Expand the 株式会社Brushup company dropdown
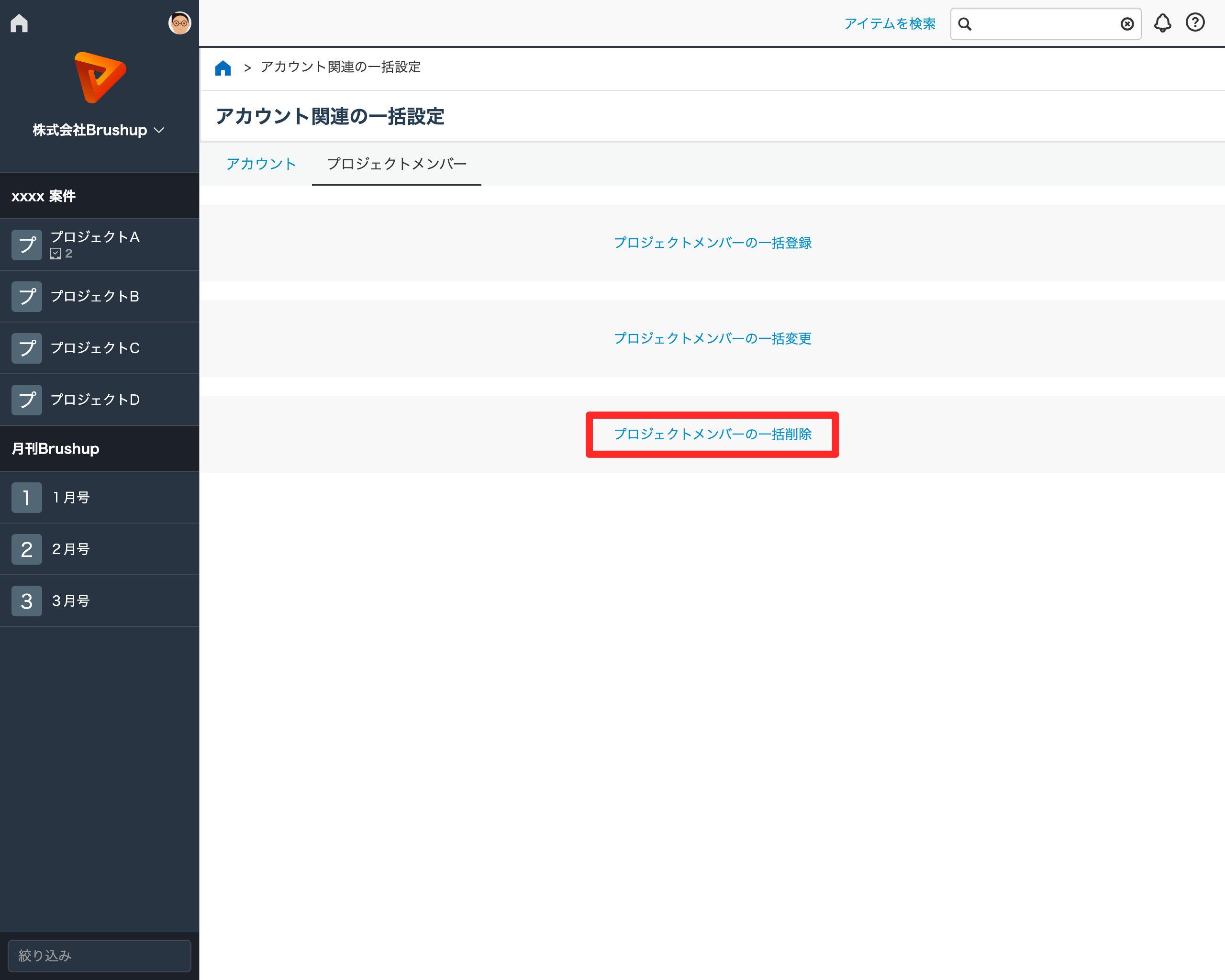The height and width of the screenshot is (980, 1225). point(99,130)
